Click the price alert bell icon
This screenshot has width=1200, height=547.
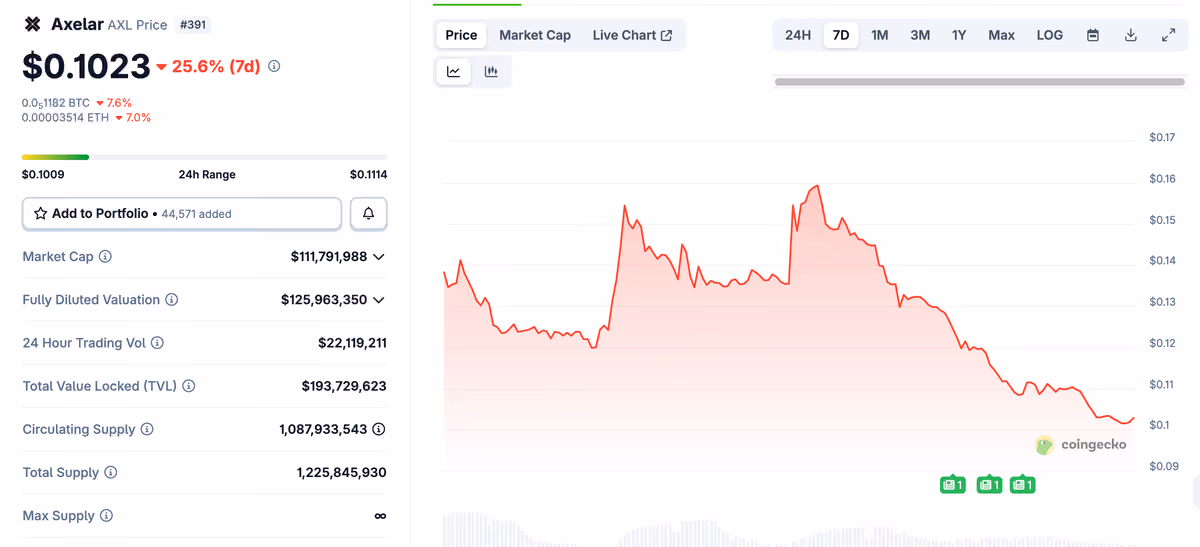369,213
